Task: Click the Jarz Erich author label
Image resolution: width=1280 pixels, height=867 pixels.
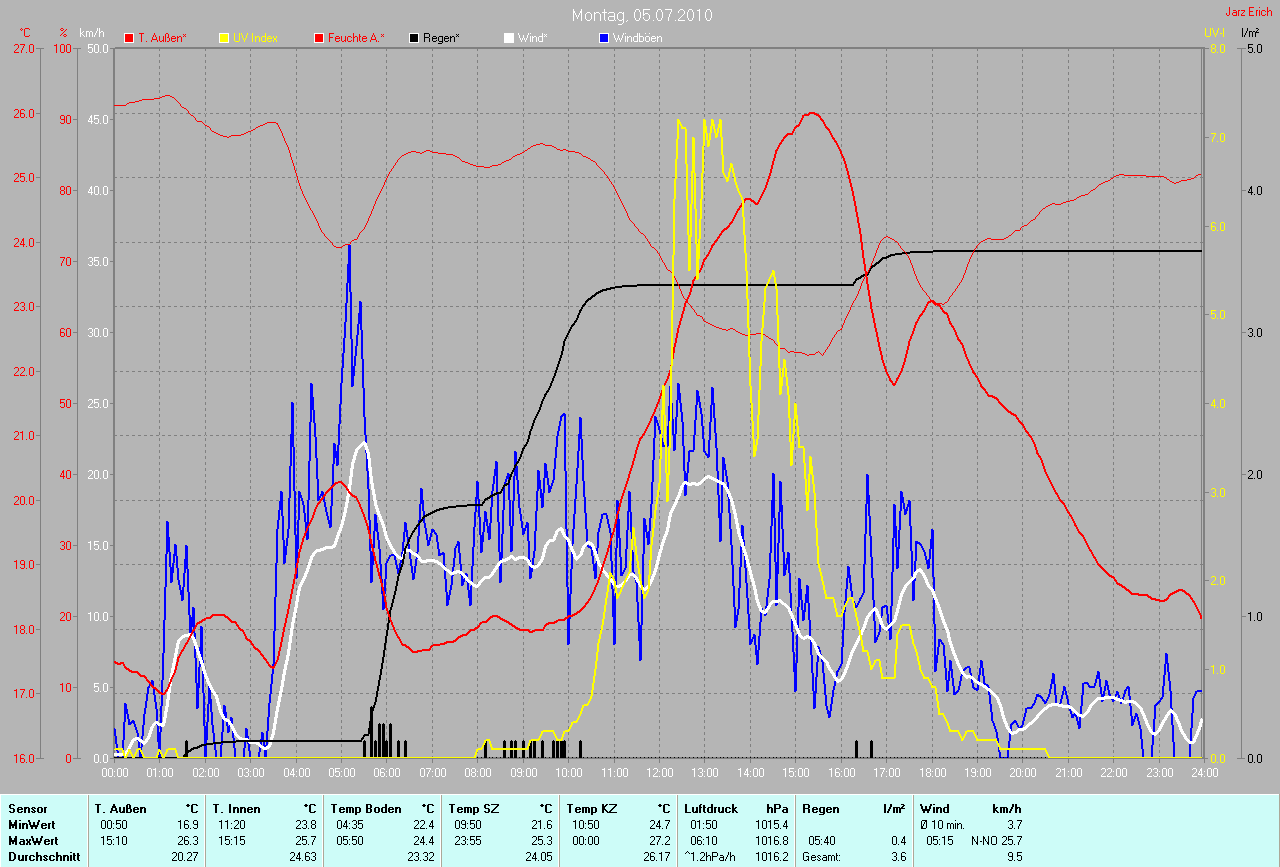Action: point(1248,13)
